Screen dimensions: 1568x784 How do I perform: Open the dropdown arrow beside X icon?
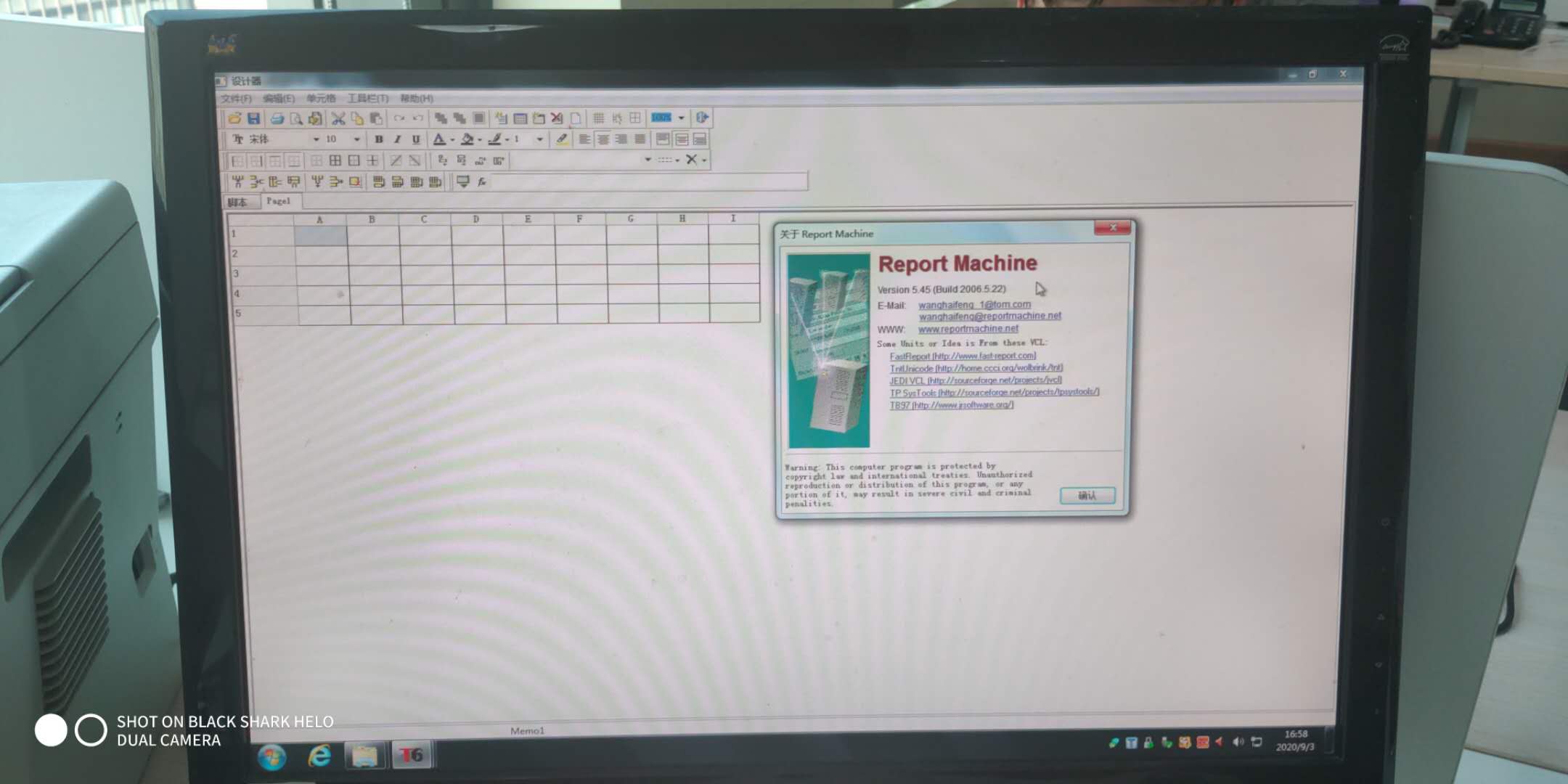704,160
